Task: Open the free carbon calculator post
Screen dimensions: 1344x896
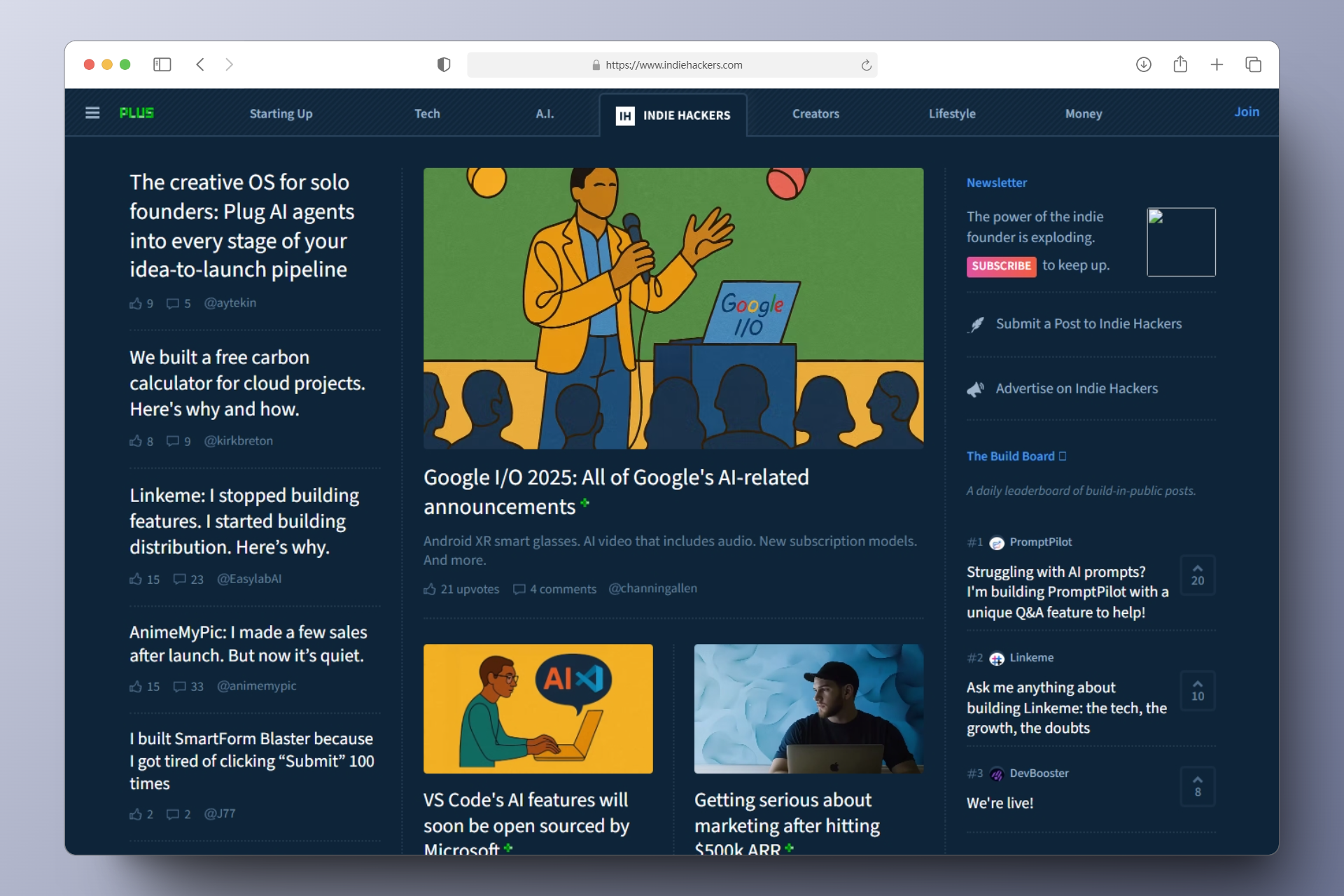Action: pyautogui.click(x=248, y=383)
